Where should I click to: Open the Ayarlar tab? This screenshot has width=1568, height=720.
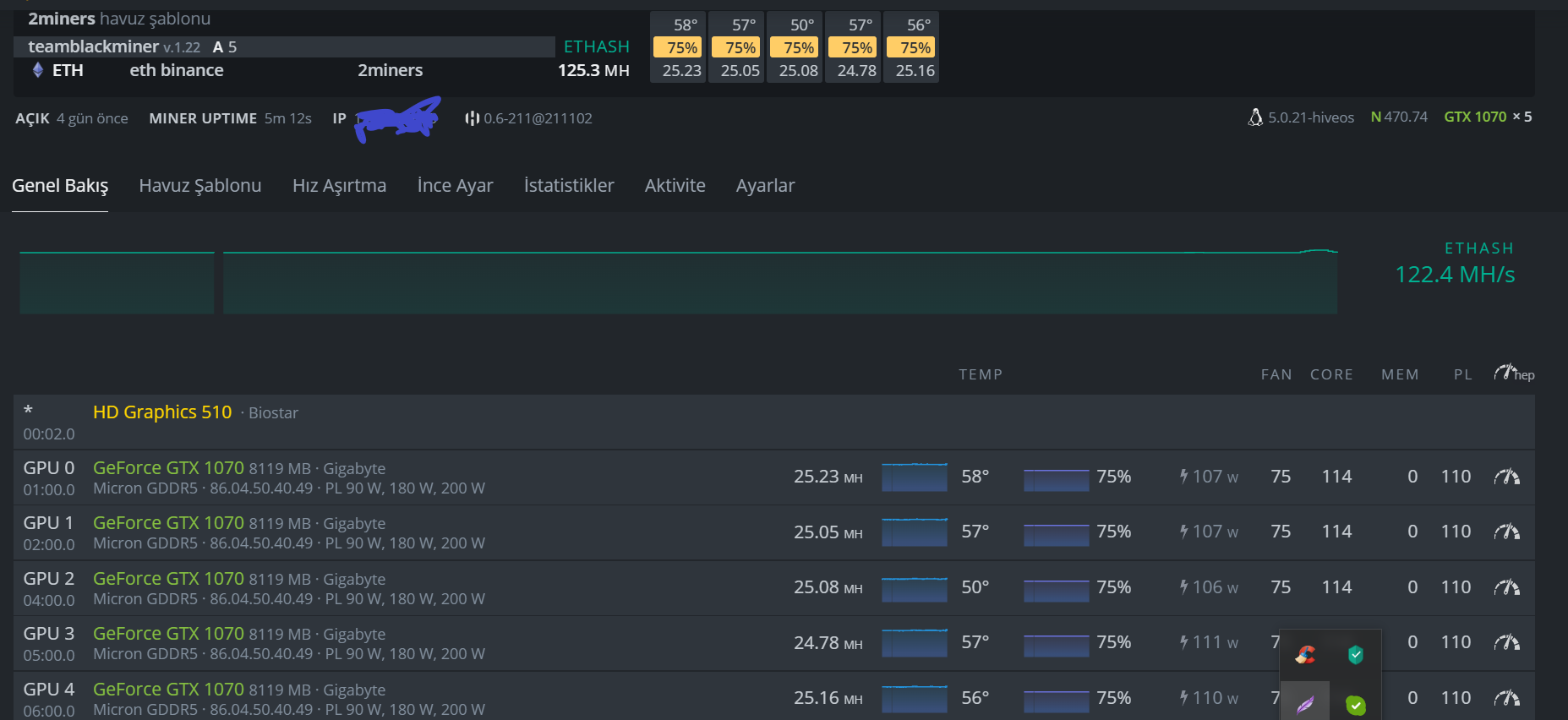pyautogui.click(x=765, y=186)
